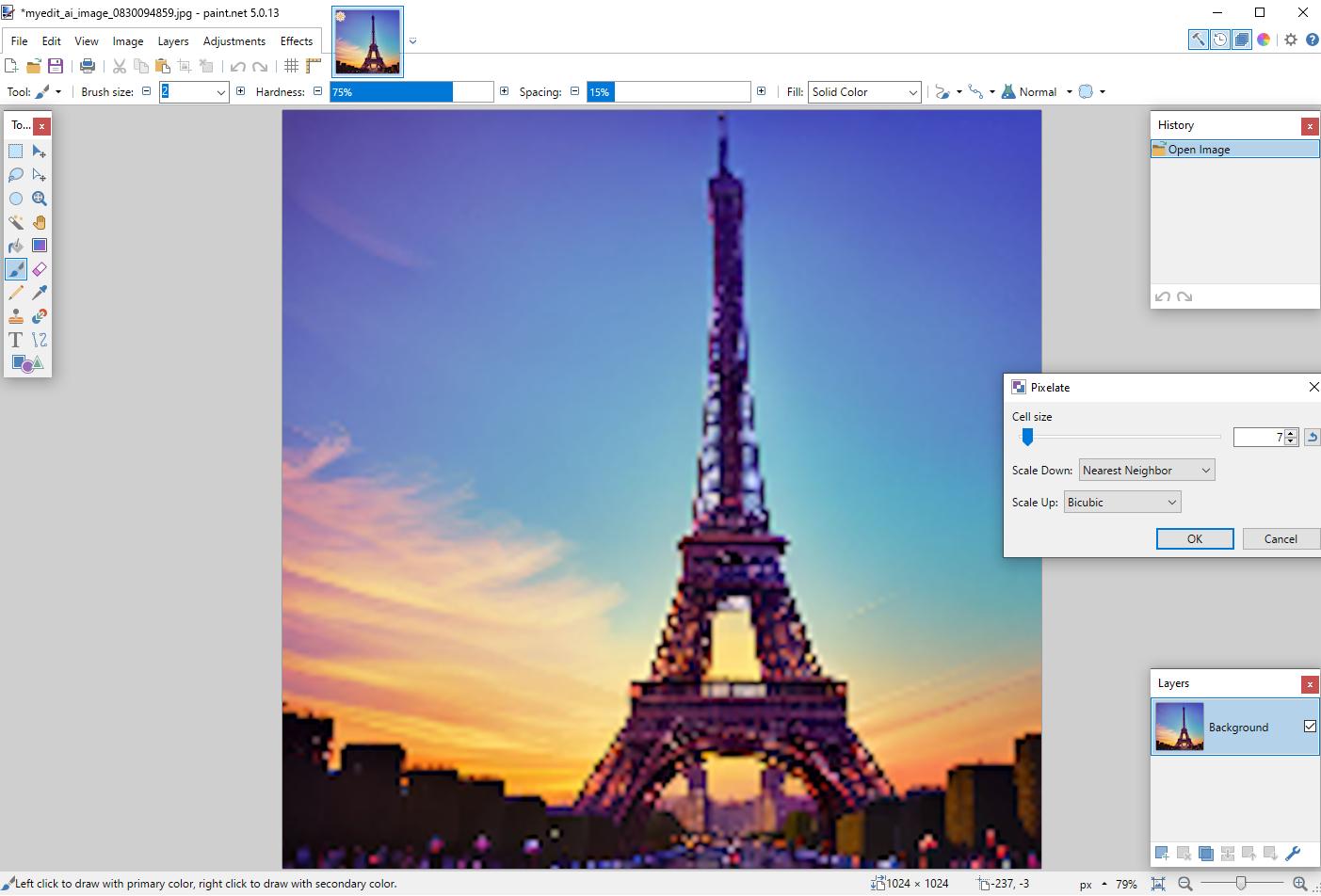
Task: Select the Clone Stamp tool
Action: click(15, 316)
